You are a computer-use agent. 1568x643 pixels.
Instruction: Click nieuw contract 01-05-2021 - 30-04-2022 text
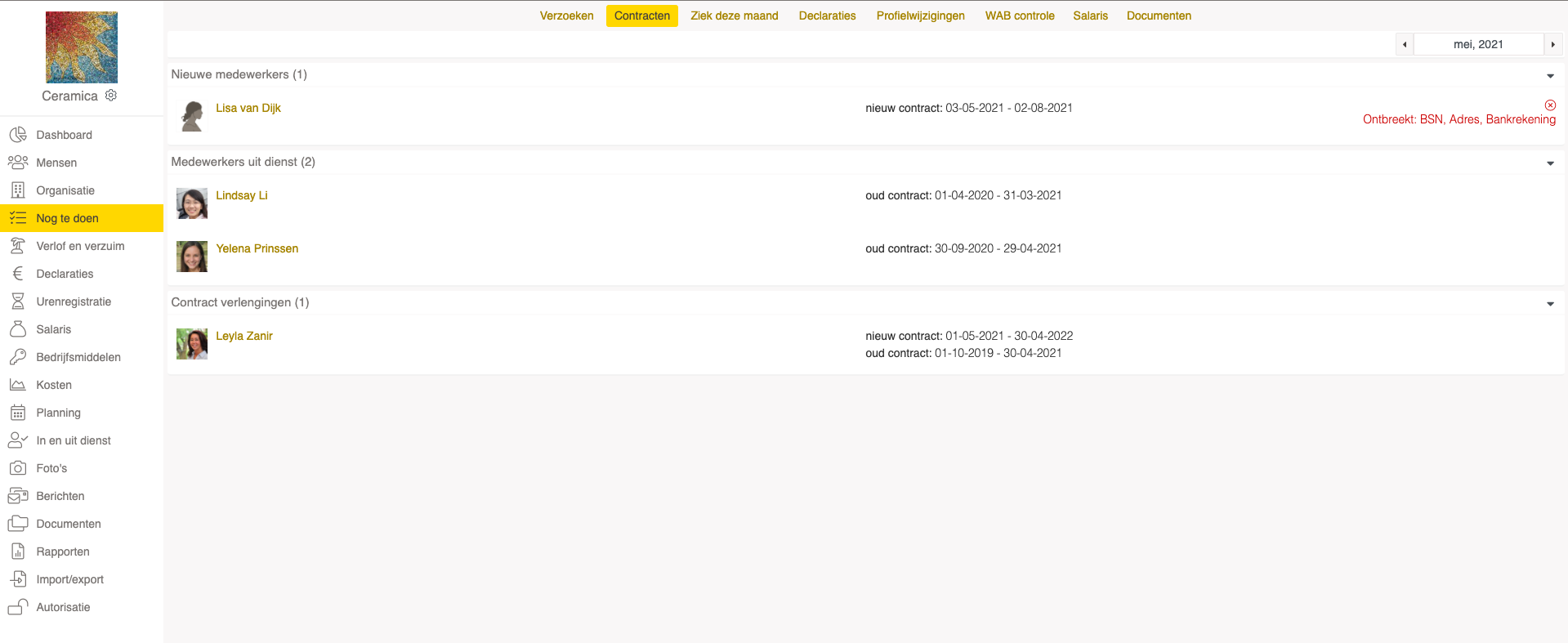tap(969, 336)
